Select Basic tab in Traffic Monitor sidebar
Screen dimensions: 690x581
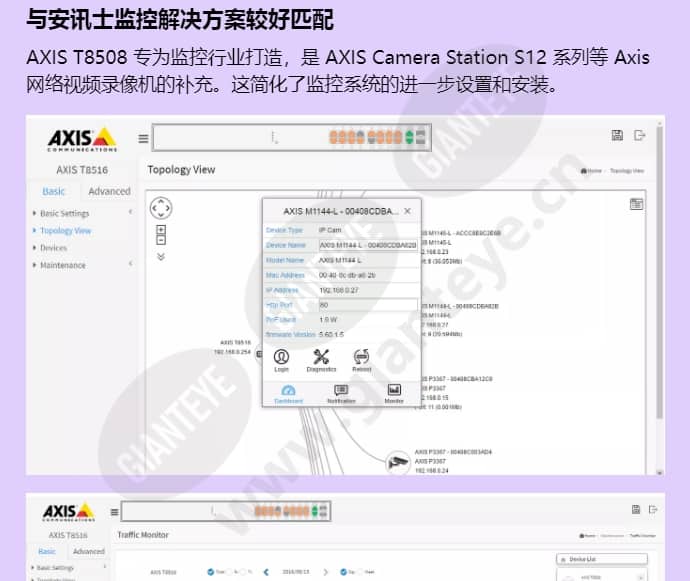pos(47,551)
